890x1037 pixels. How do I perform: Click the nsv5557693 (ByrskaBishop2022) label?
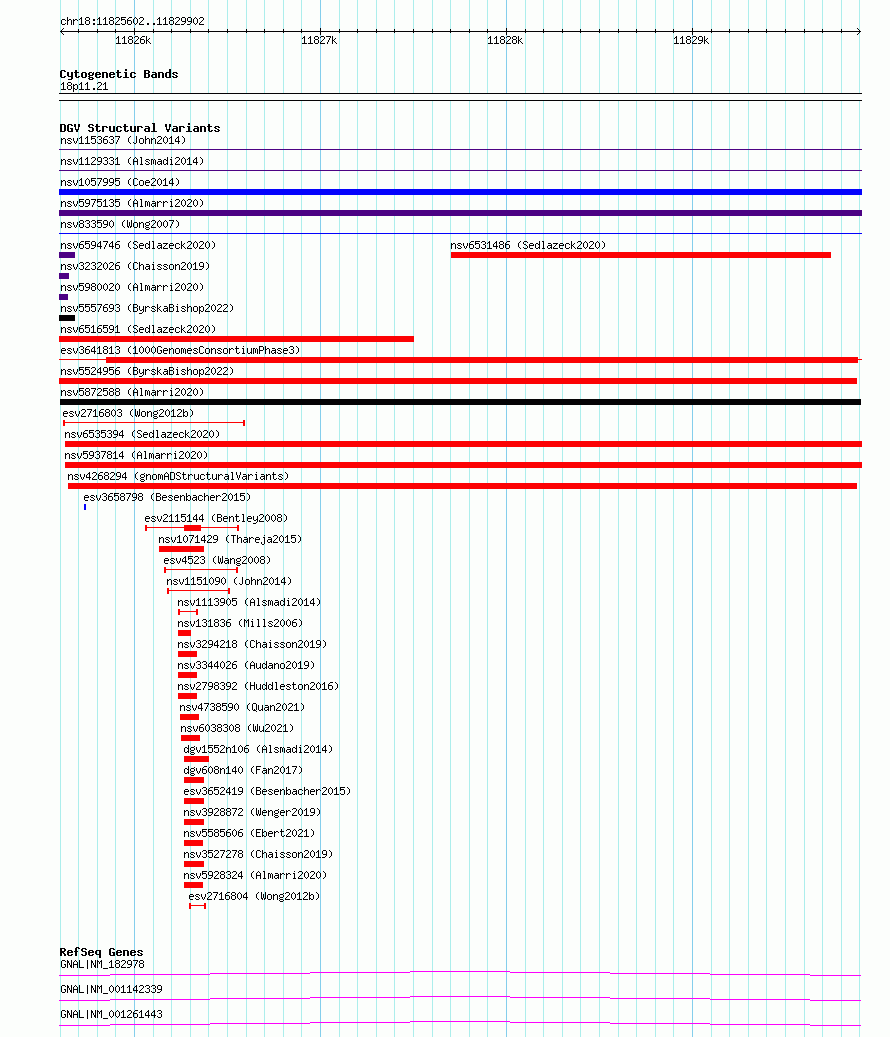click(x=147, y=308)
